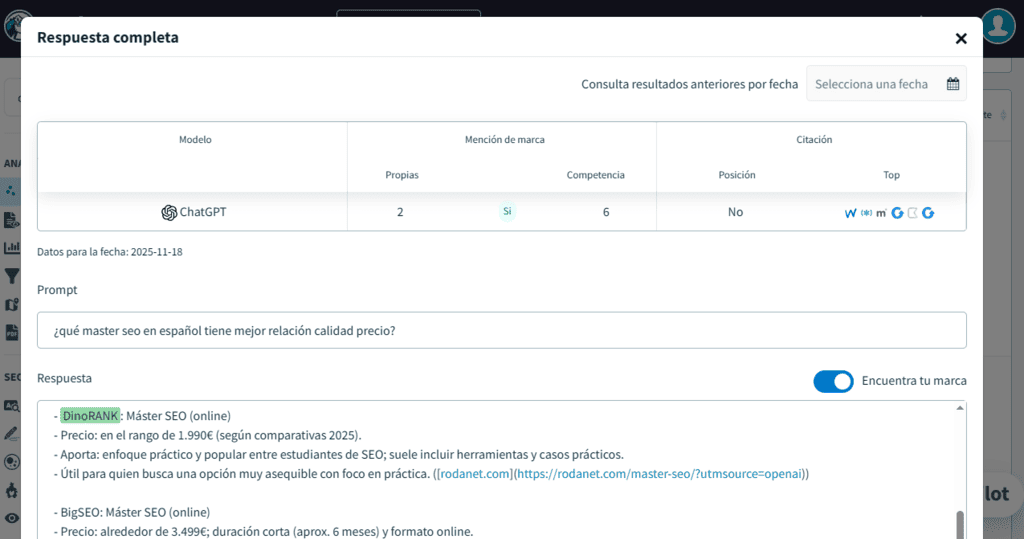Click the prompt text box about master seo
This screenshot has width=1024, height=539.
pos(502,330)
